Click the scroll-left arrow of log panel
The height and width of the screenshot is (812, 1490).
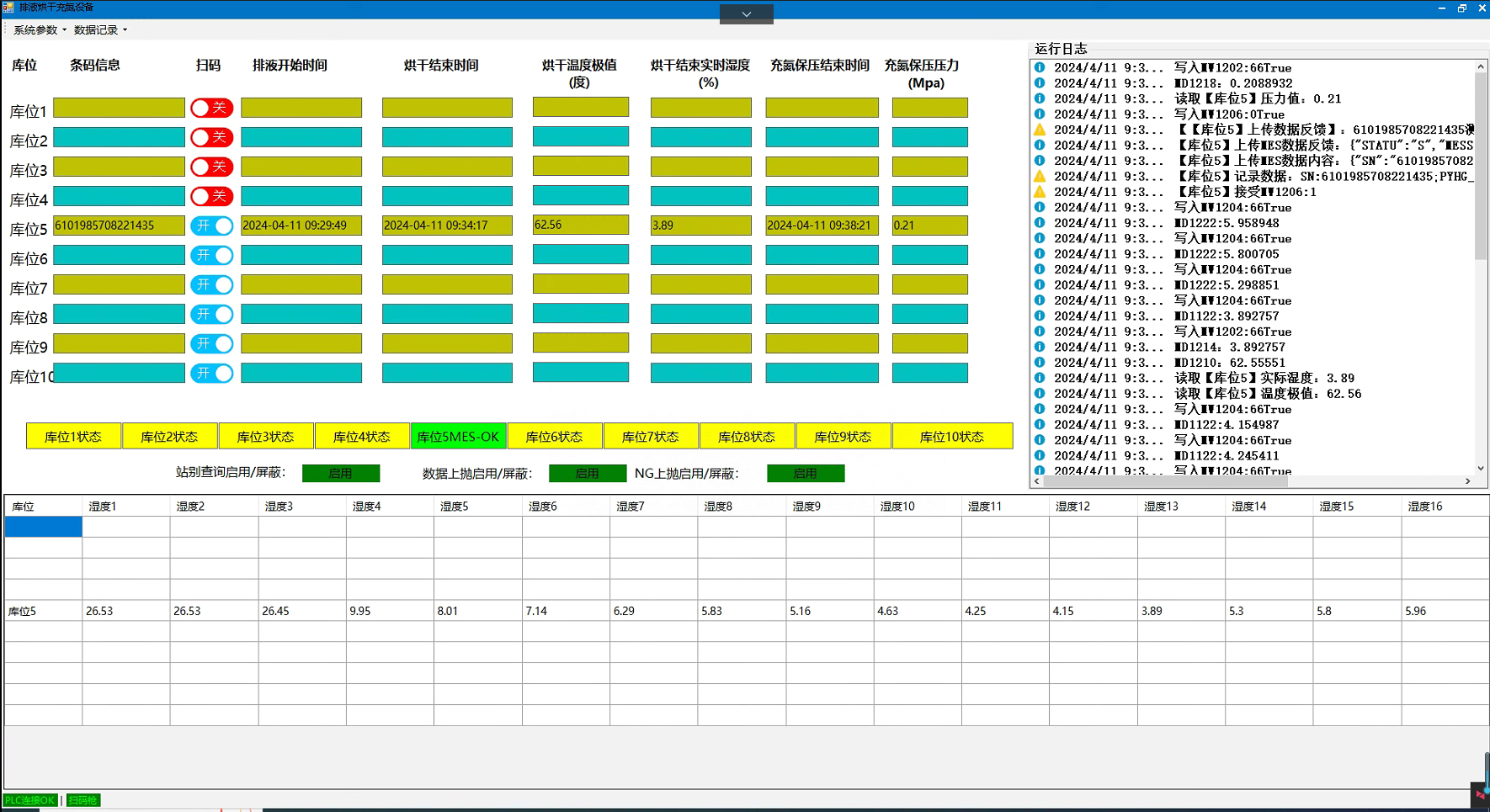pyautogui.click(x=1037, y=481)
